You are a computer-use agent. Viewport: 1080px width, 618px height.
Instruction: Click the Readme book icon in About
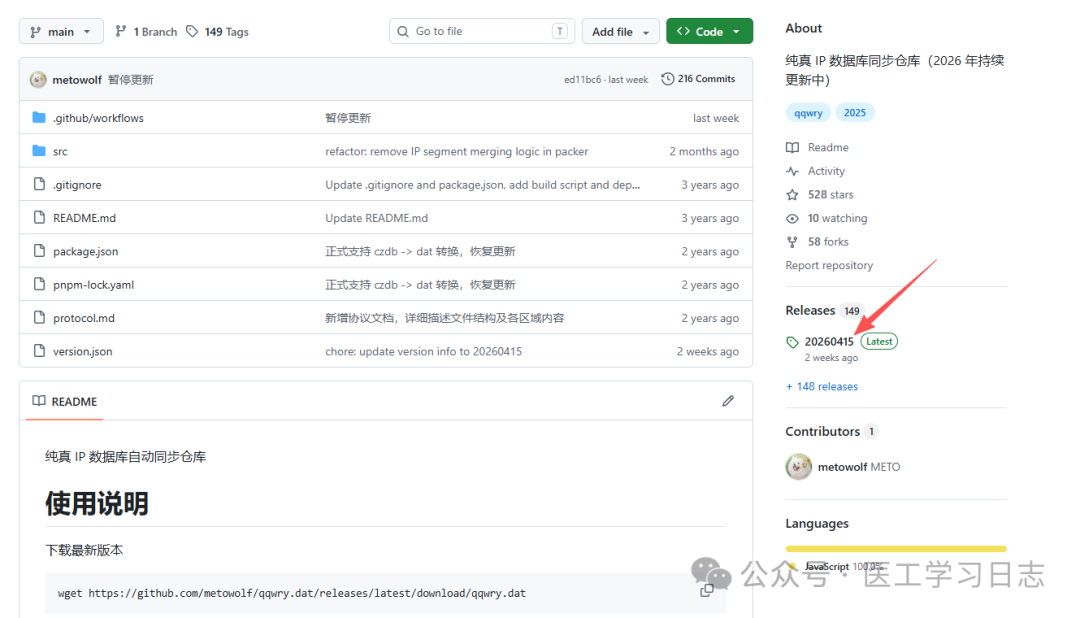tap(793, 147)
